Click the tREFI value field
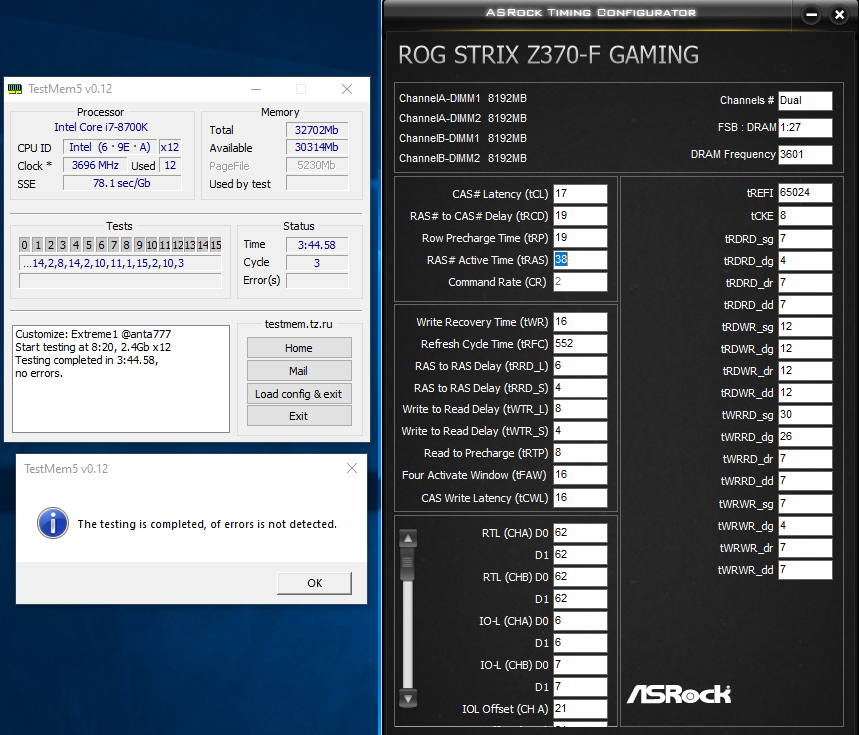Viewport: 859px width, 735px height. click(805, 193)
